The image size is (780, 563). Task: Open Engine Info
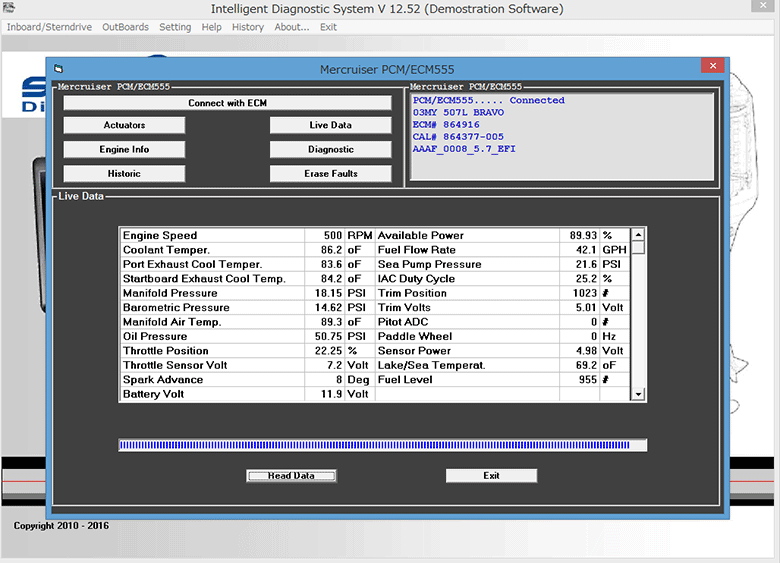tap(124, 149)
